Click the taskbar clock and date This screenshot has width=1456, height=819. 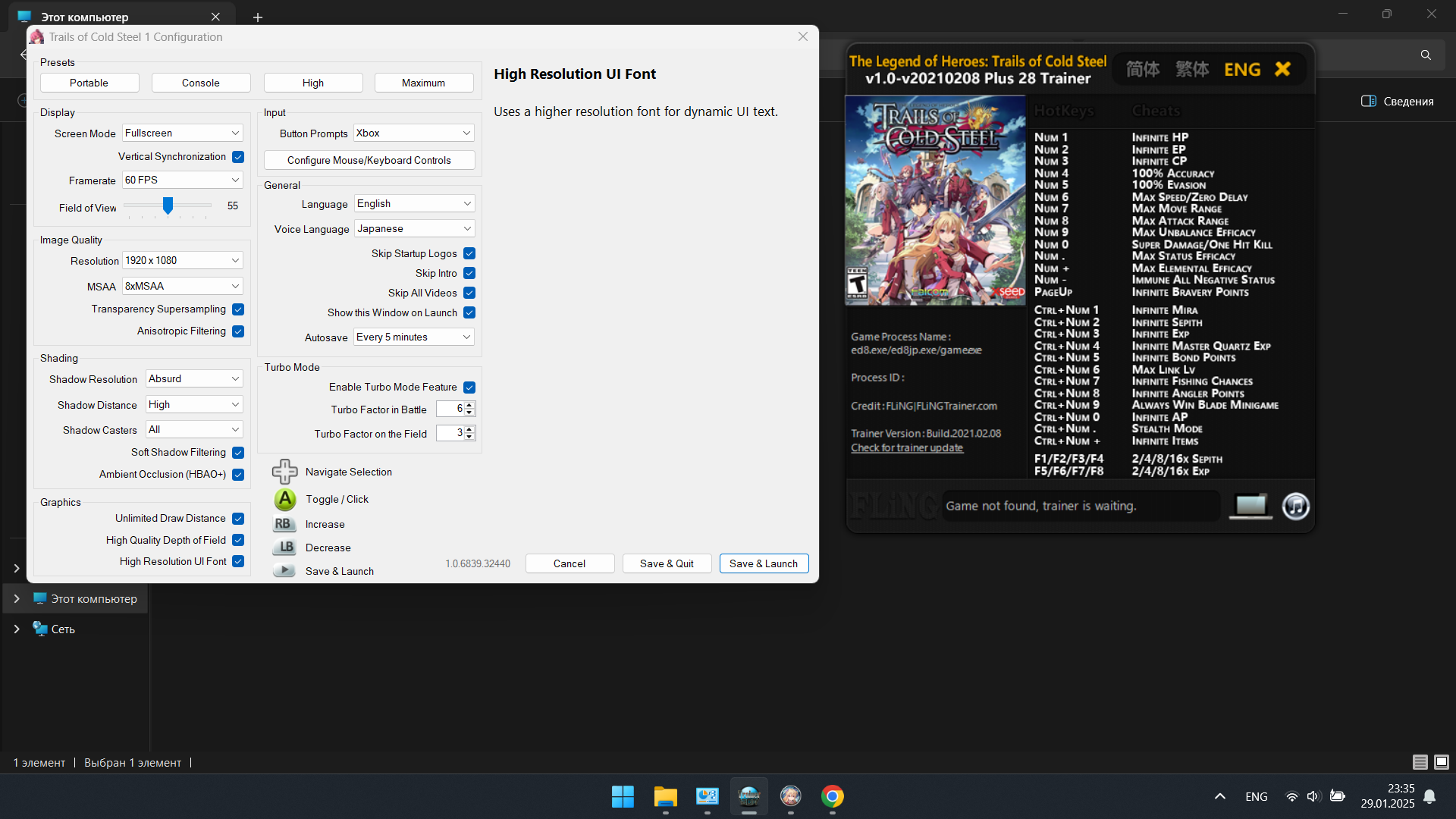1388,796
